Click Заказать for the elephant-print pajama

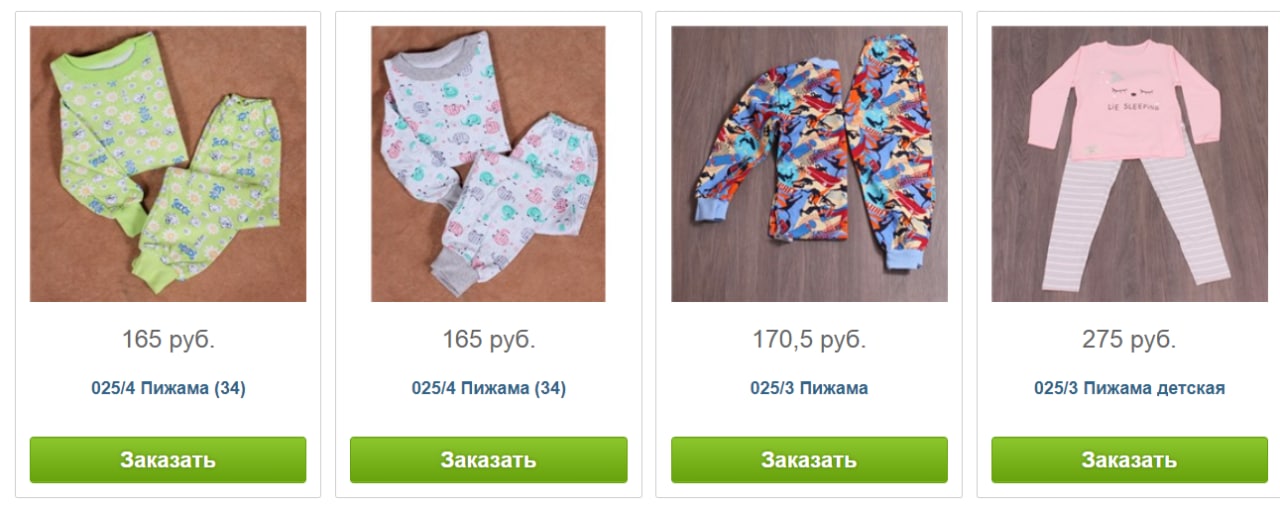tap(488, 460)
